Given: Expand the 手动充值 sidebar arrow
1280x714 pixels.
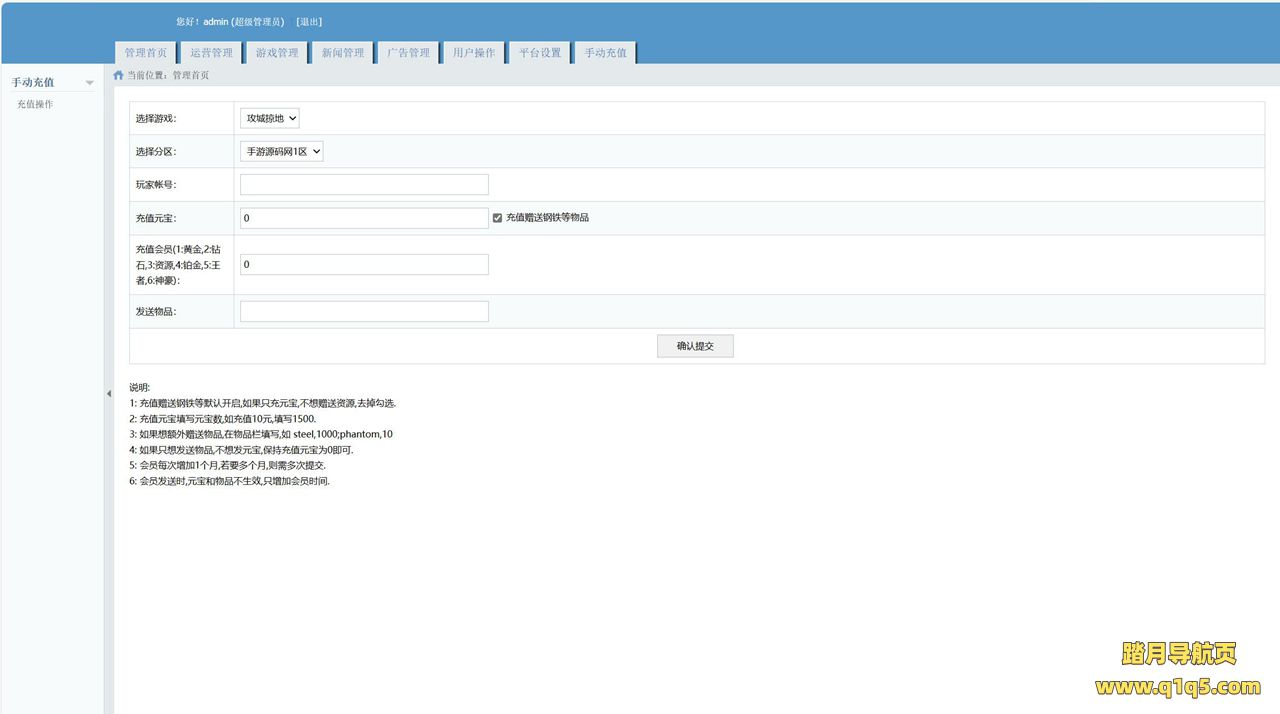Looking at the screenshot, I should pos(89,83).
